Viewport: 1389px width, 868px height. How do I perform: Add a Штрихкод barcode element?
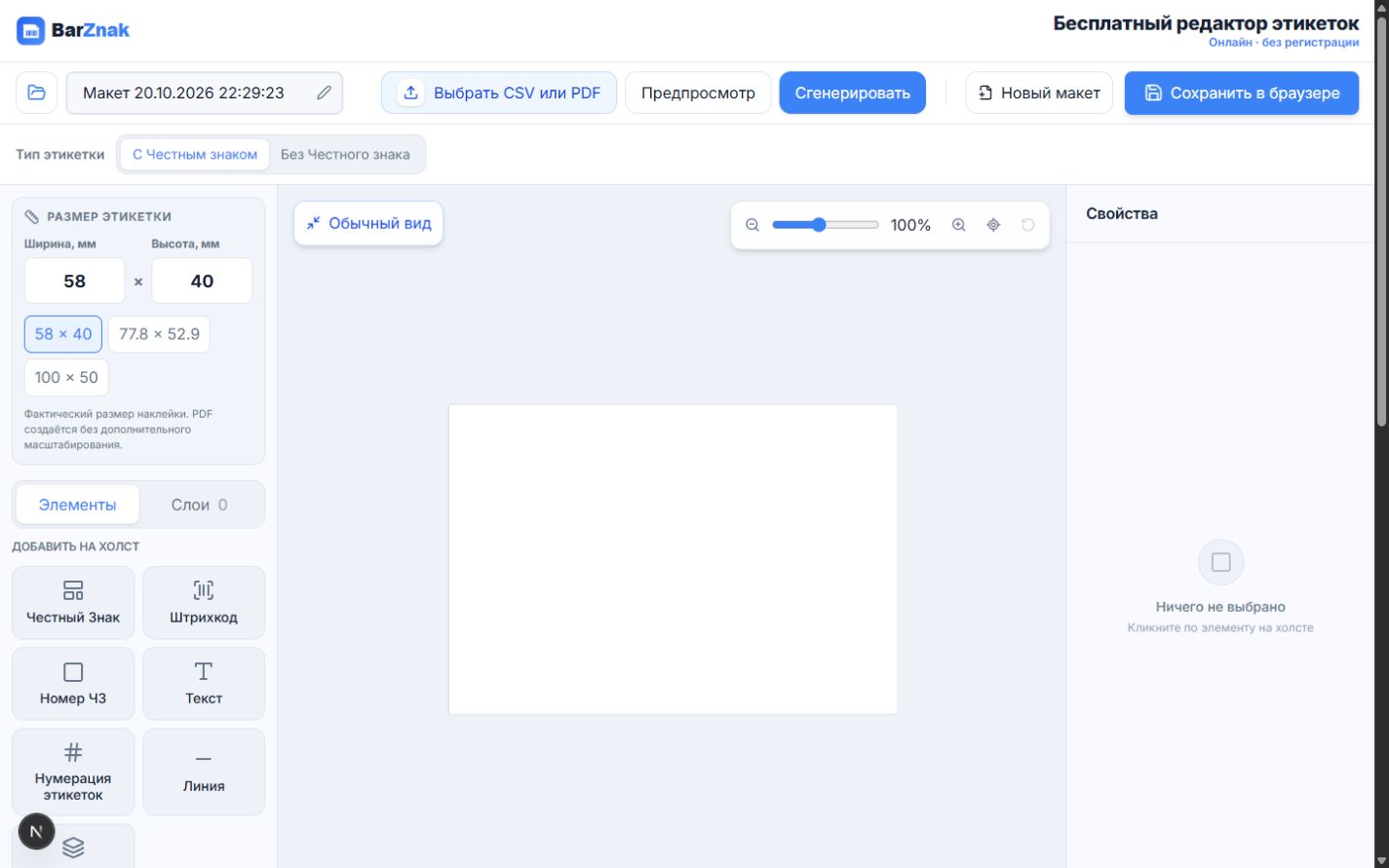click(x=204, y=602)
